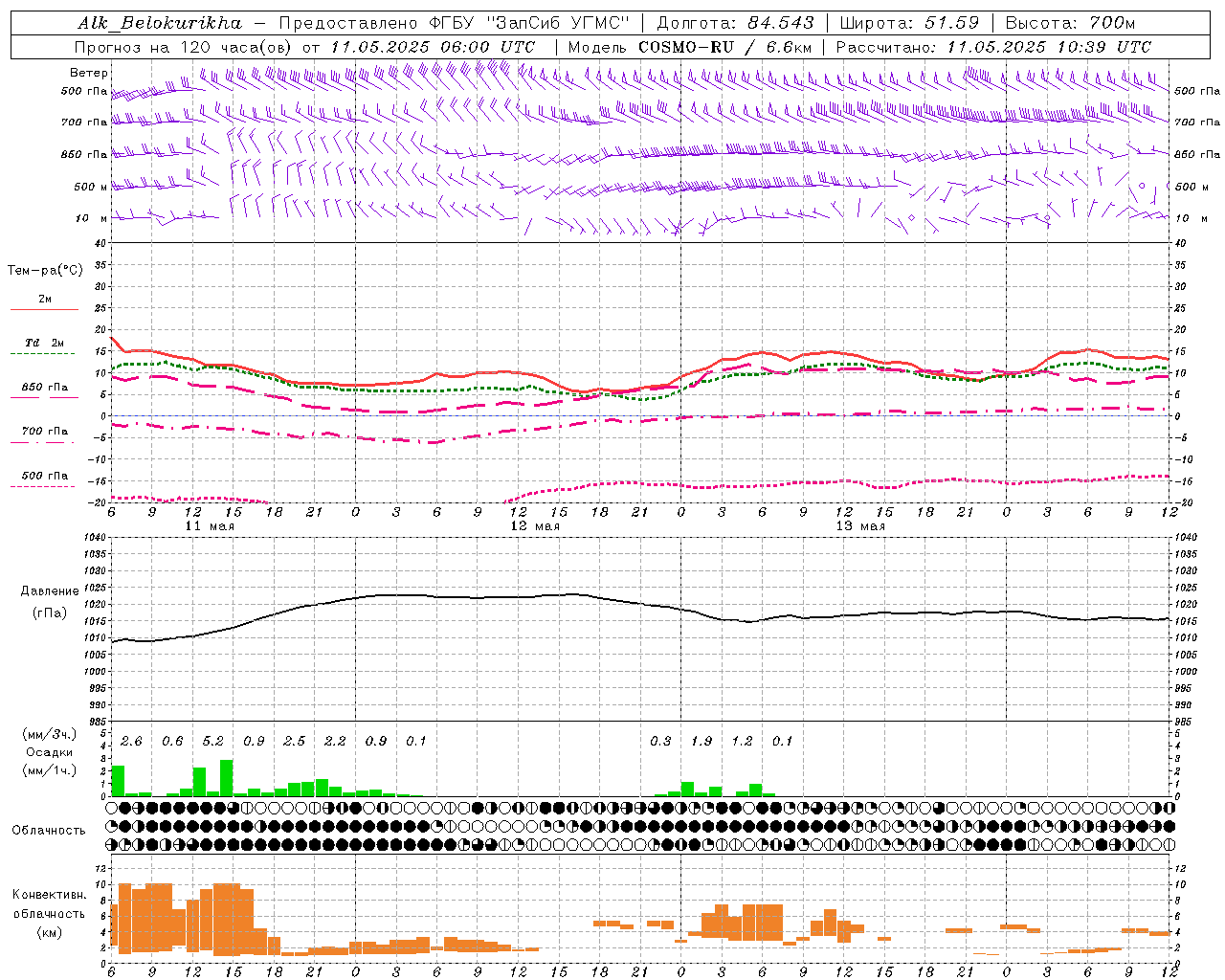Click the Тем-ра(°C) temperature axis title

click(x=45, y=271)
